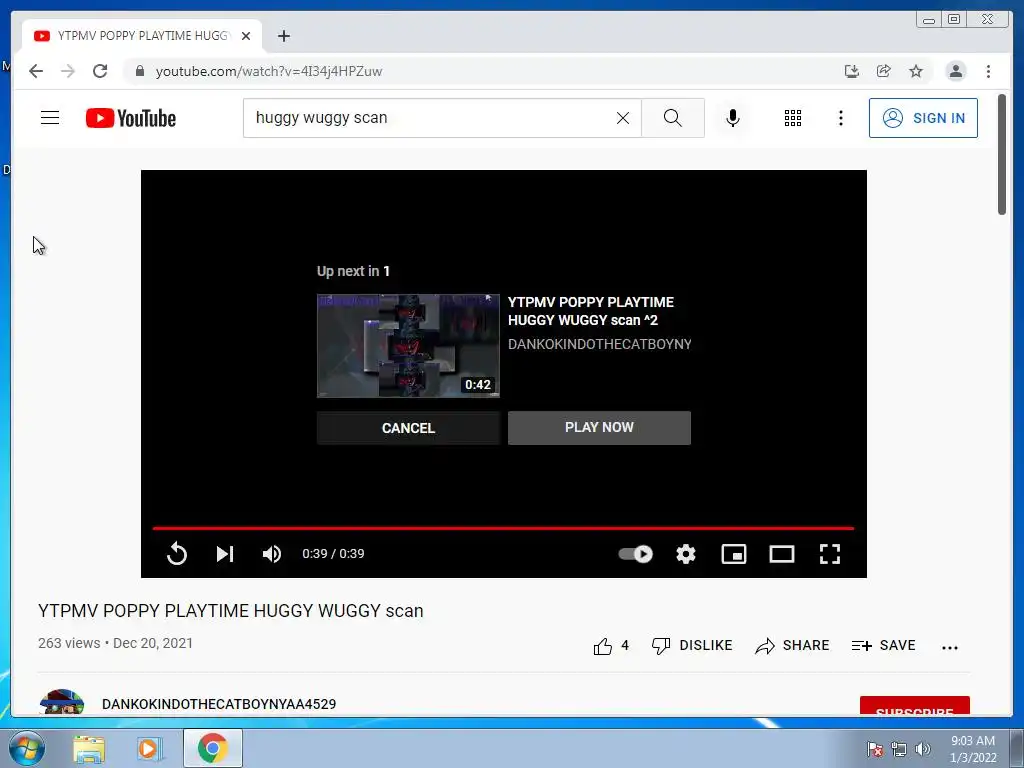Click the 0:39 / 0:39 time display
The height and width of the screenshot is (768, 1024).
tap(333, 554)
